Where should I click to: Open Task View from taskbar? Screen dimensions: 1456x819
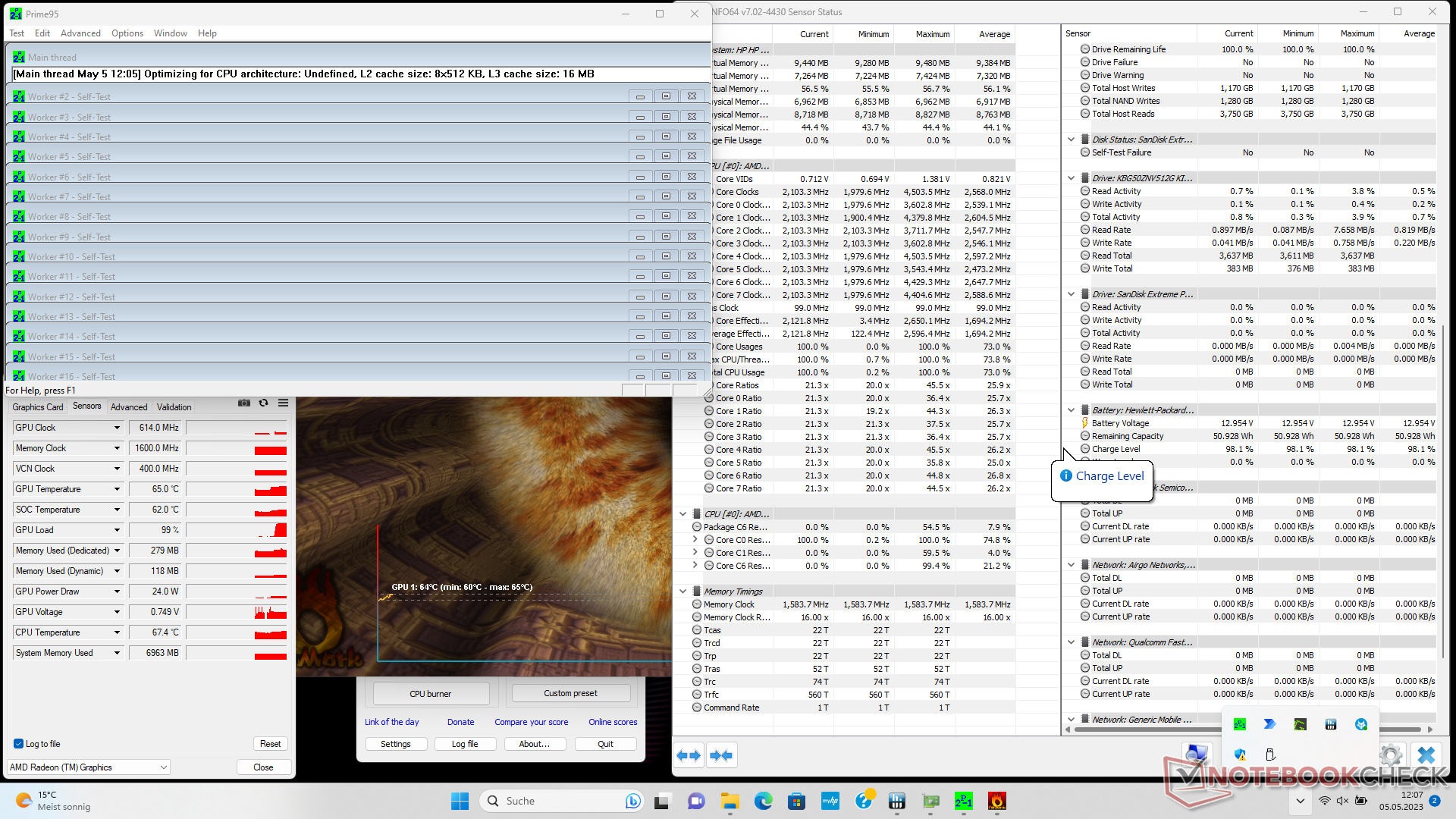click(x=662, y=801)
